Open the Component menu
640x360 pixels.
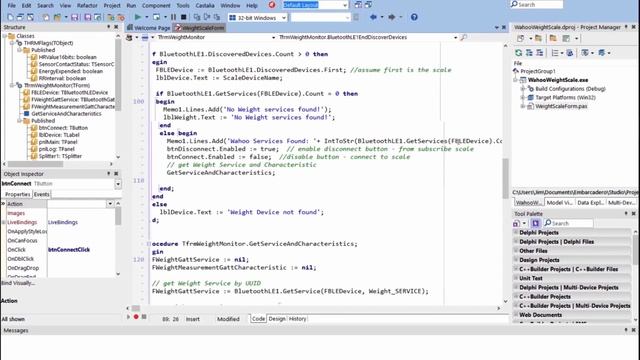tap(156, 5)
